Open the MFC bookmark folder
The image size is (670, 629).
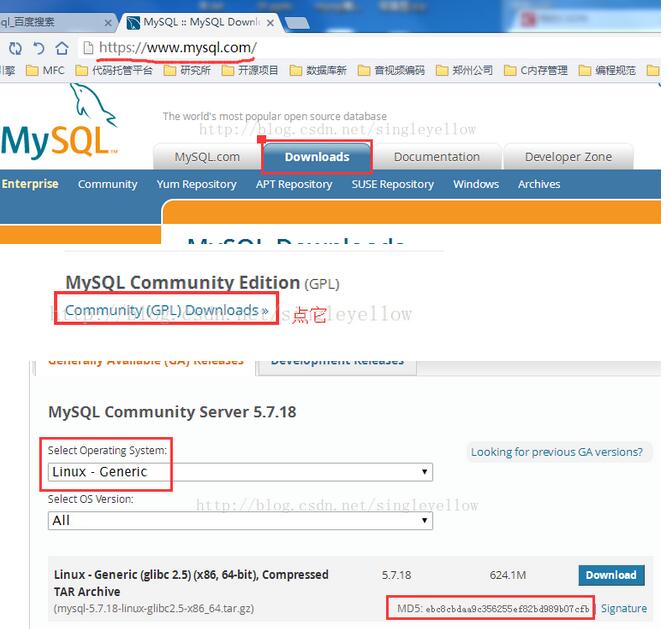45,70
